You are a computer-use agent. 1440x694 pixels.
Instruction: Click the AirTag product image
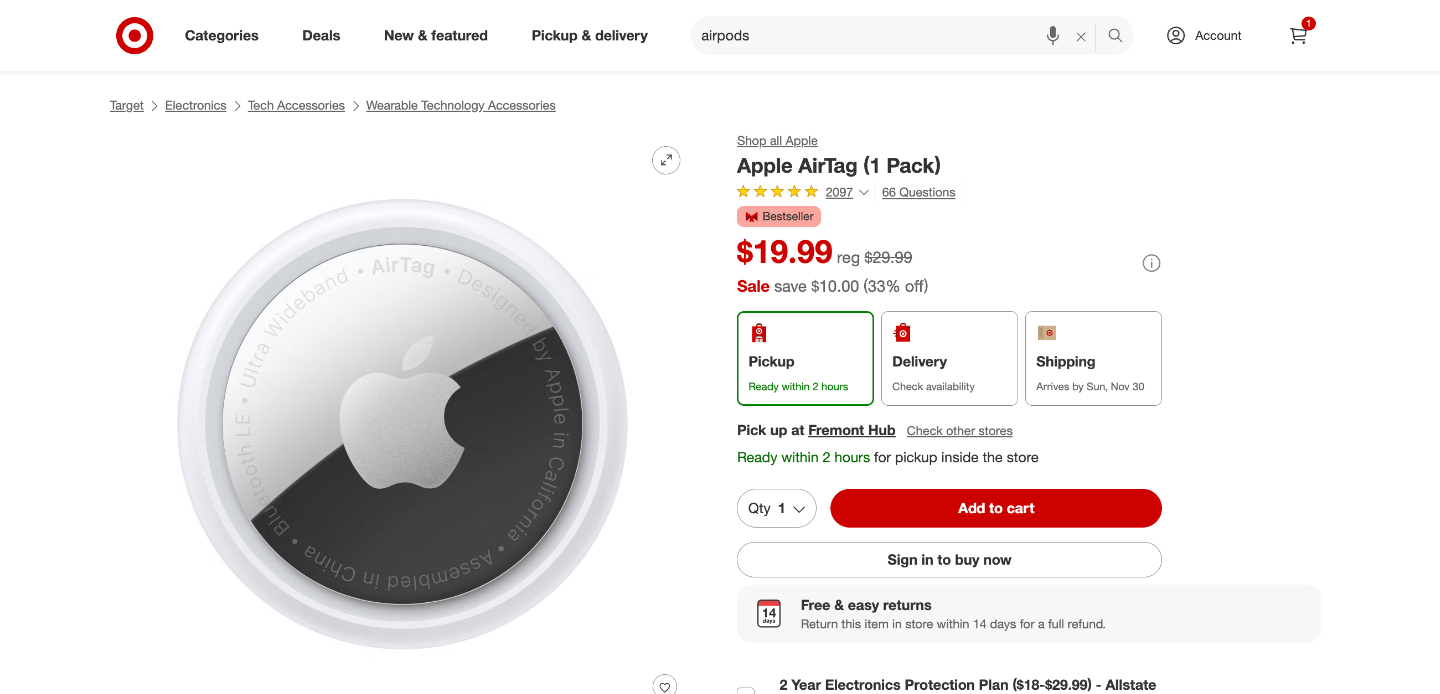pos(403,424)
